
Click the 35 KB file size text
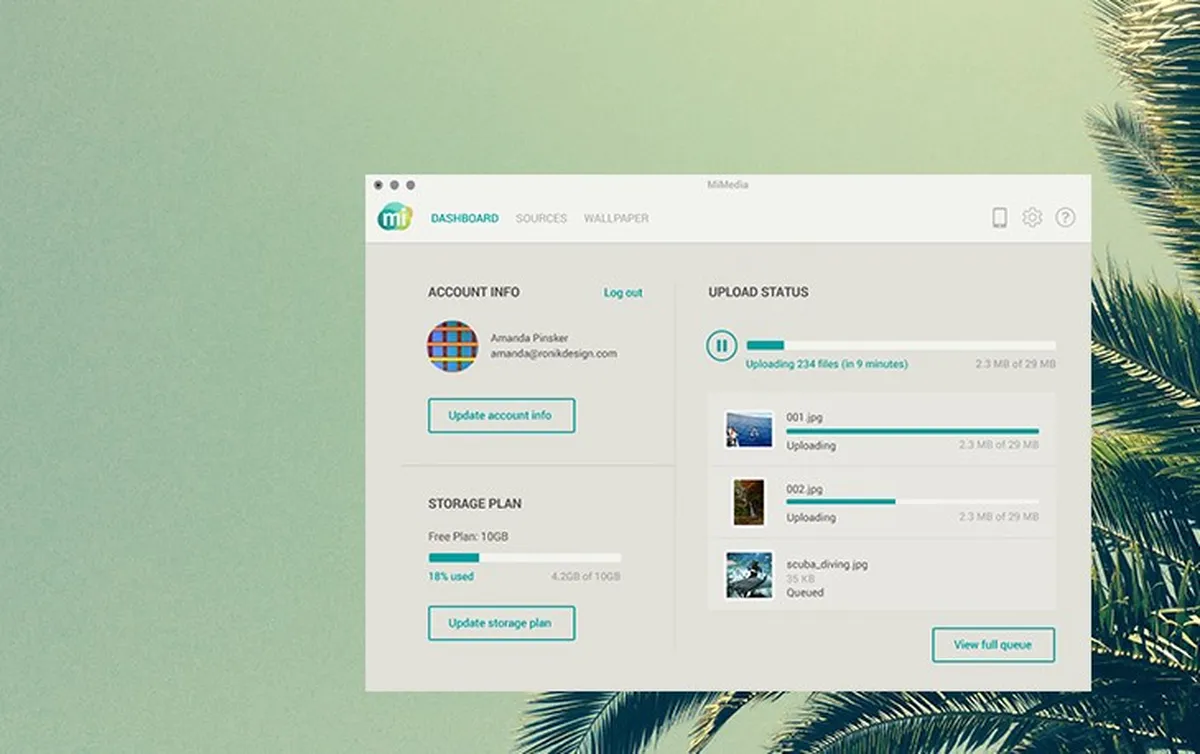[800, 578]
